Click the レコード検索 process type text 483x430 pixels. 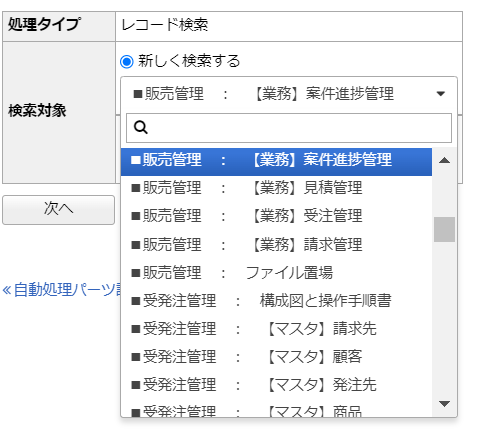click(x=165, y=25)
